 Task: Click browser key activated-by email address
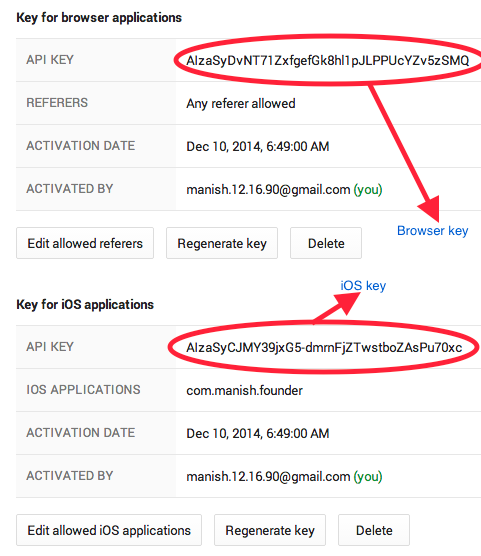click(x=268, y=190)
